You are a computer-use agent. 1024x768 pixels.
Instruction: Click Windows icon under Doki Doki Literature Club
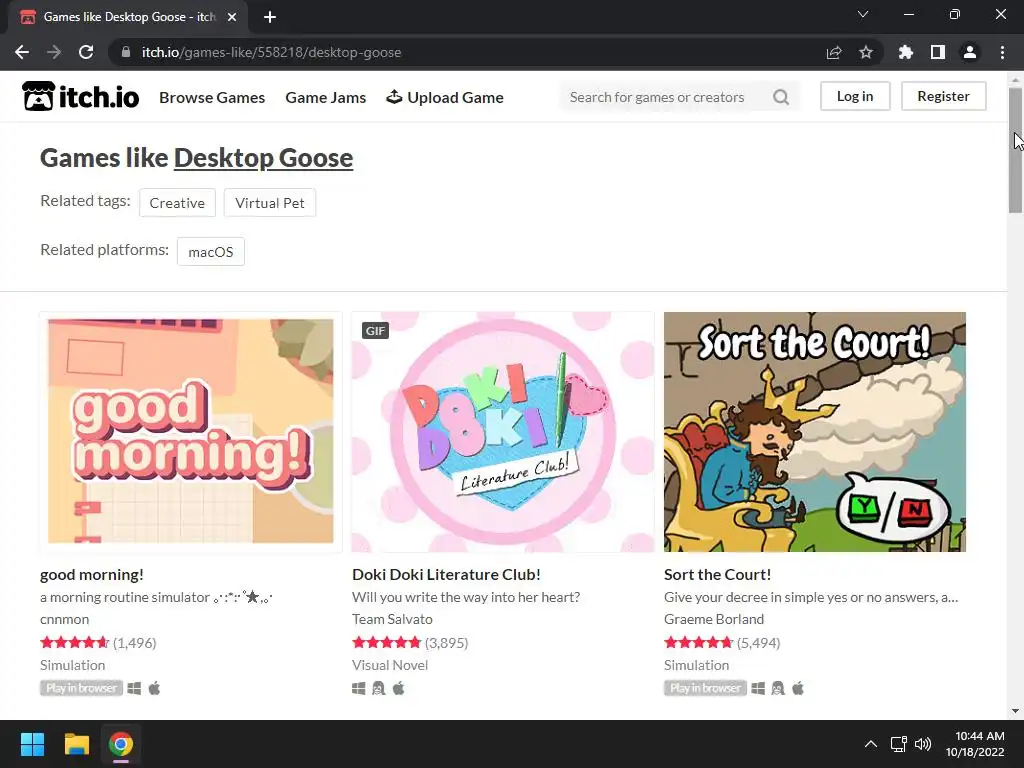click(x=359, y=688)
